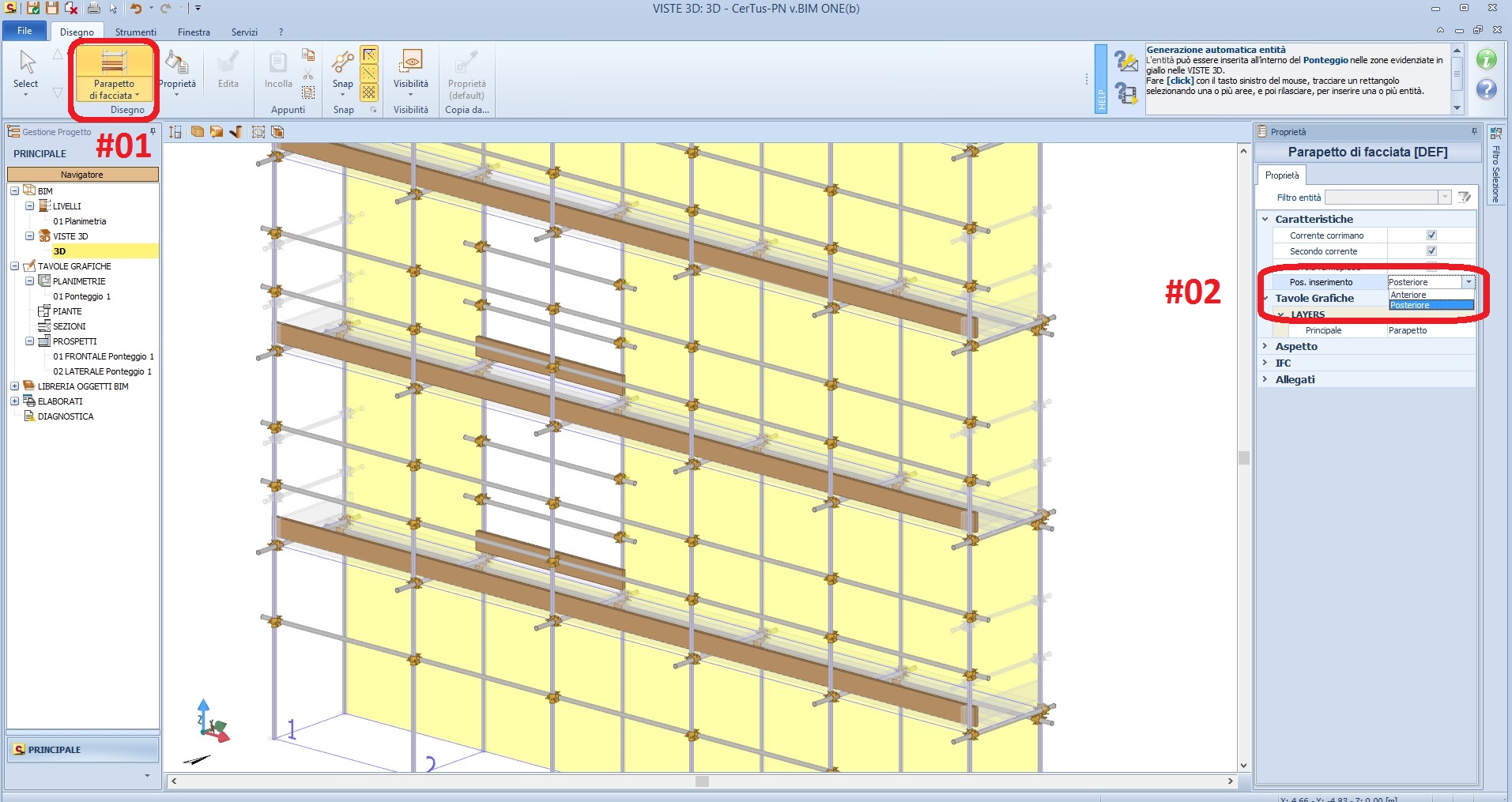This screenshot has width=1512, height=802.
Task: Toggle the Corrente corrimano checkbox
Action: [x=1431, y=235]
